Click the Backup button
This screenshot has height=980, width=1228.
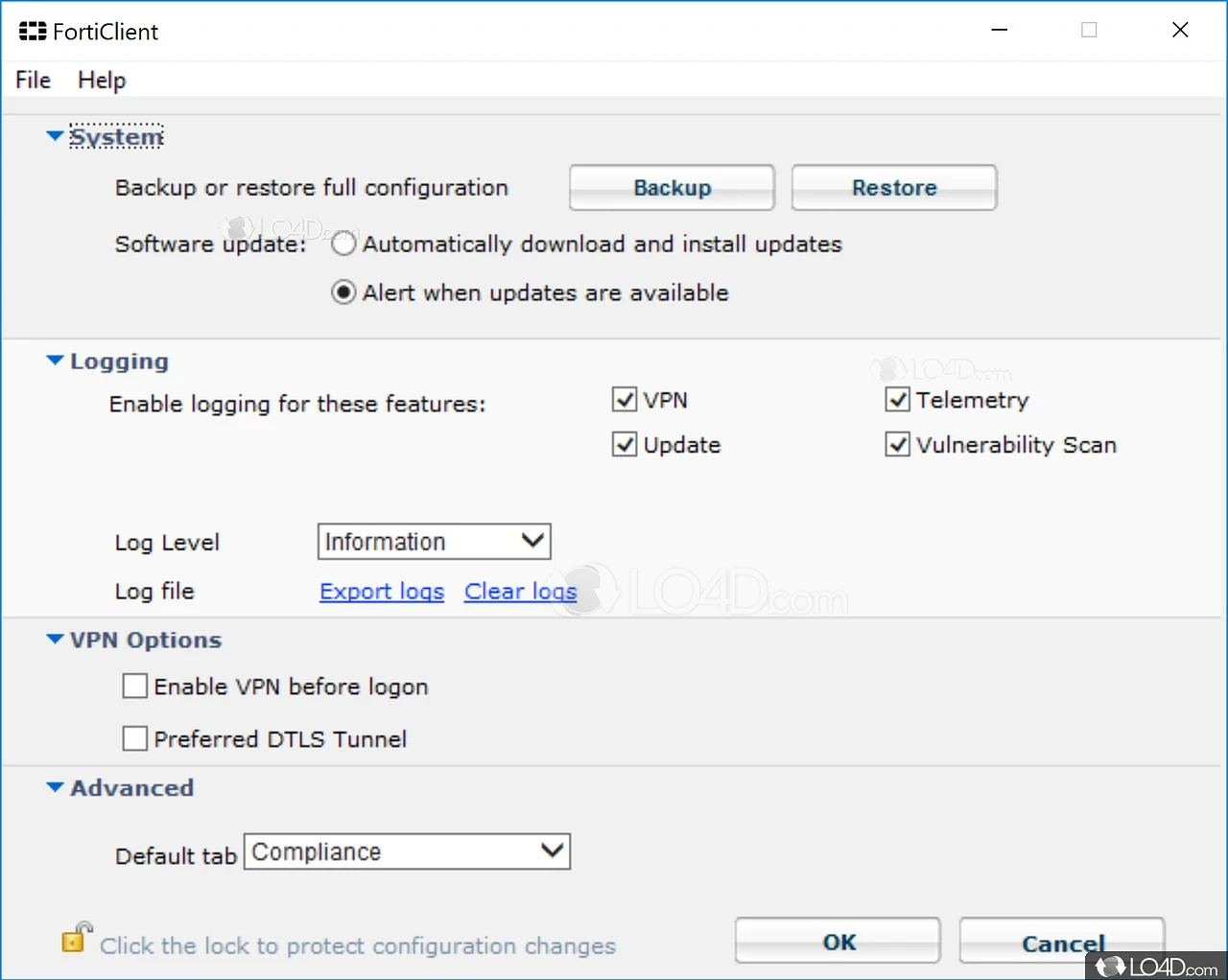point(672,188)
